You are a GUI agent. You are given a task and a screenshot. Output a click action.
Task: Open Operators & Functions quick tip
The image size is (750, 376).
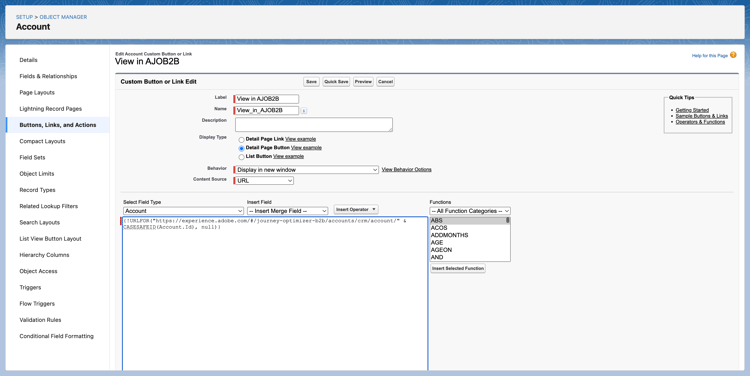coord(700,122)
